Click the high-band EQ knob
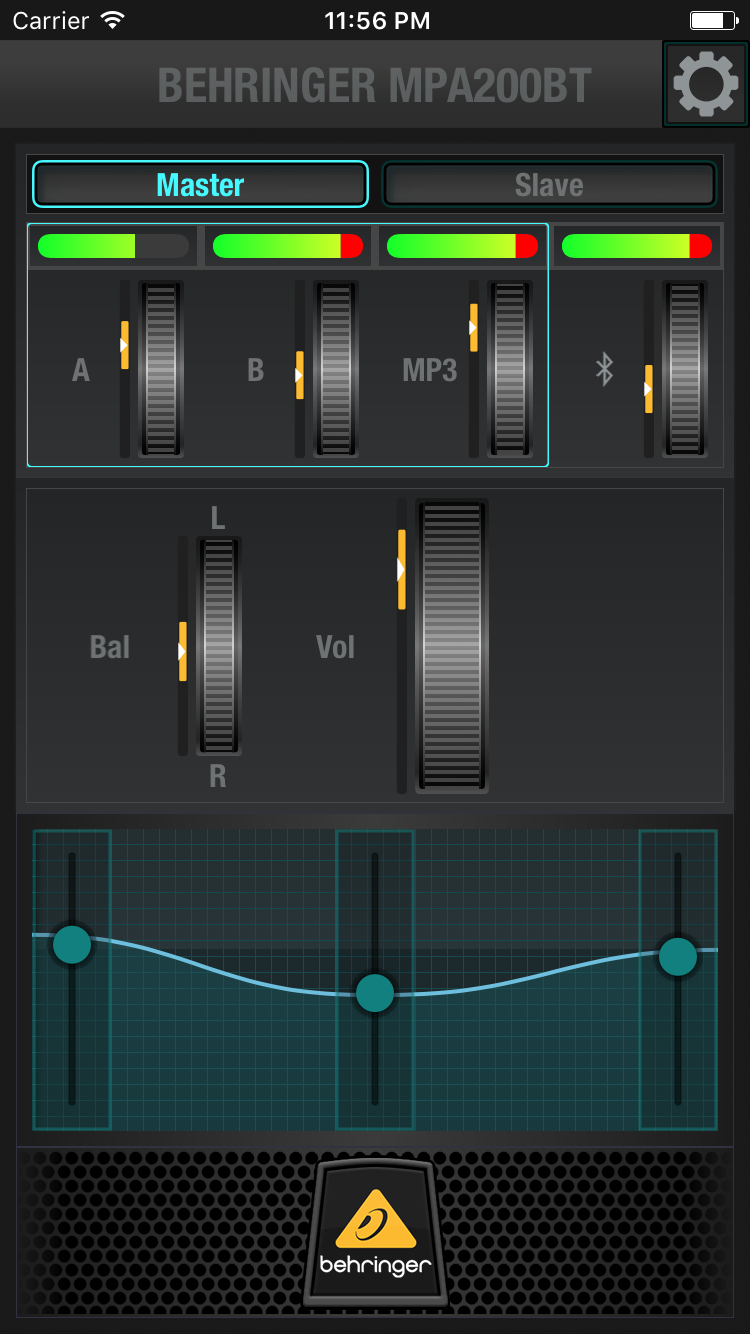The image size is (750, 1334). pos(678,956)
